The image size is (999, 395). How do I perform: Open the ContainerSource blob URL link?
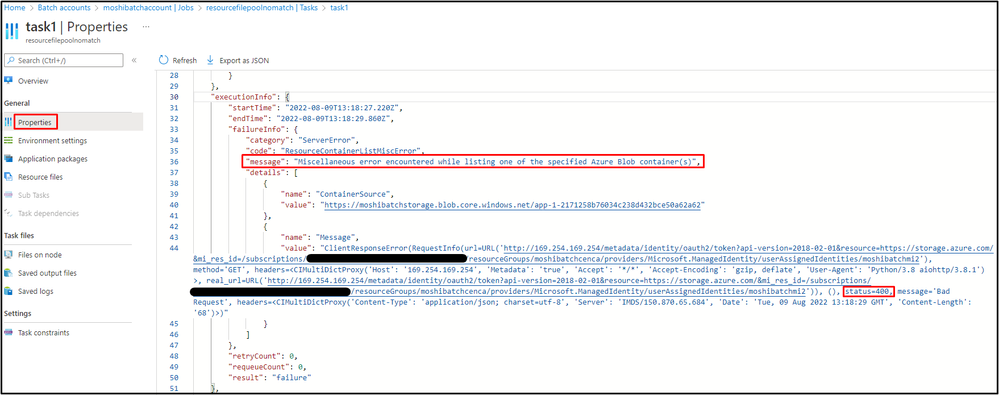[x=512, y=205]
